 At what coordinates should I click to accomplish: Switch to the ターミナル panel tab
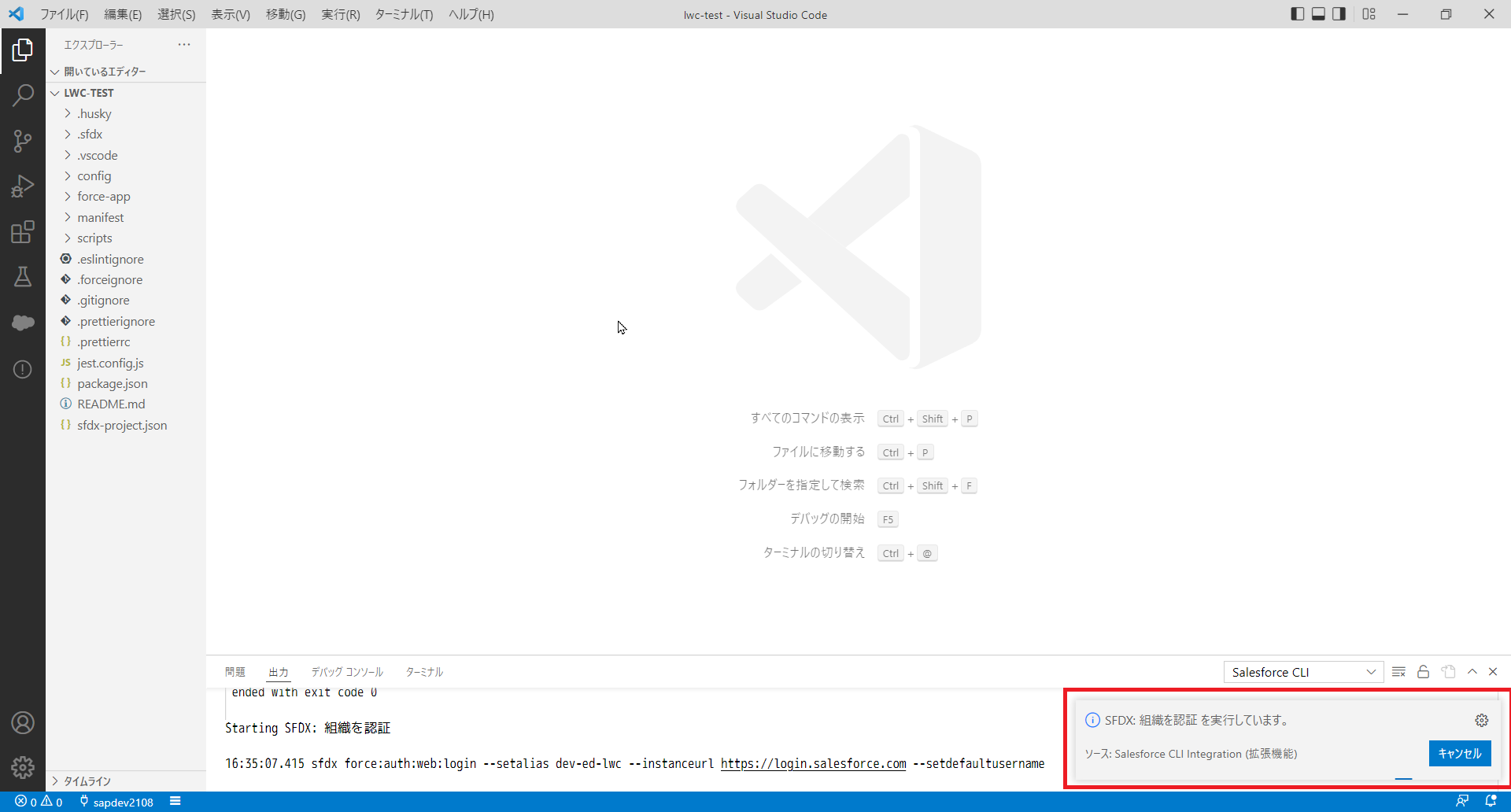[424, 672]
